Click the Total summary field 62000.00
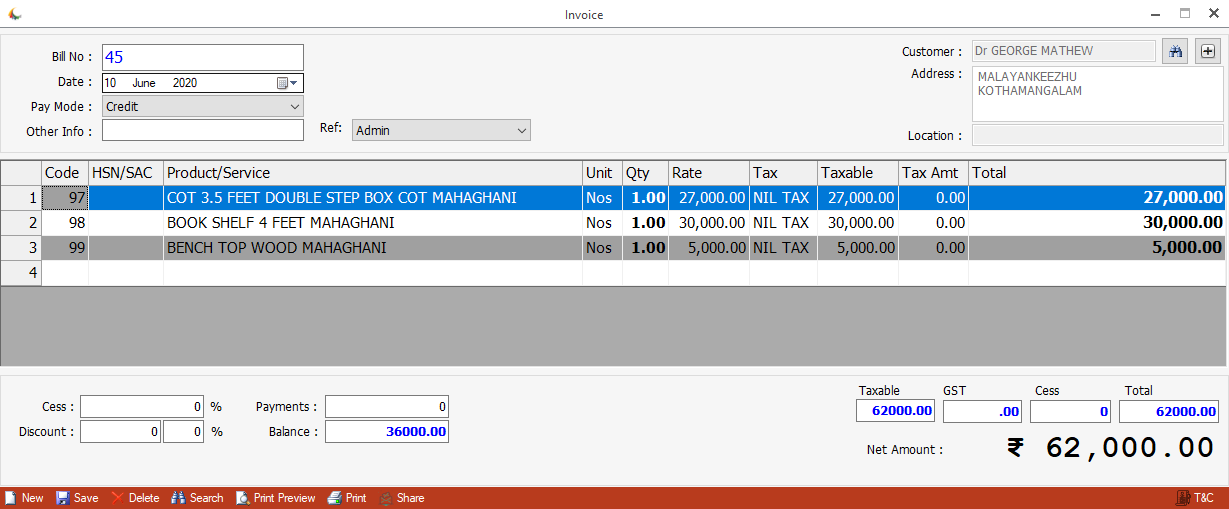This screenshot has height=509, width=1229. (1169, 411)
